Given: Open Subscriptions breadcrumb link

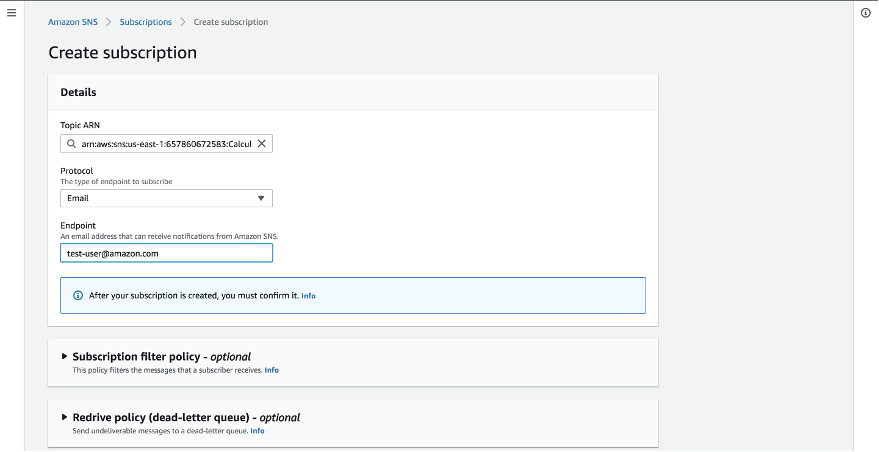Looking at the screenshot, I should click(x=145, y=22).
